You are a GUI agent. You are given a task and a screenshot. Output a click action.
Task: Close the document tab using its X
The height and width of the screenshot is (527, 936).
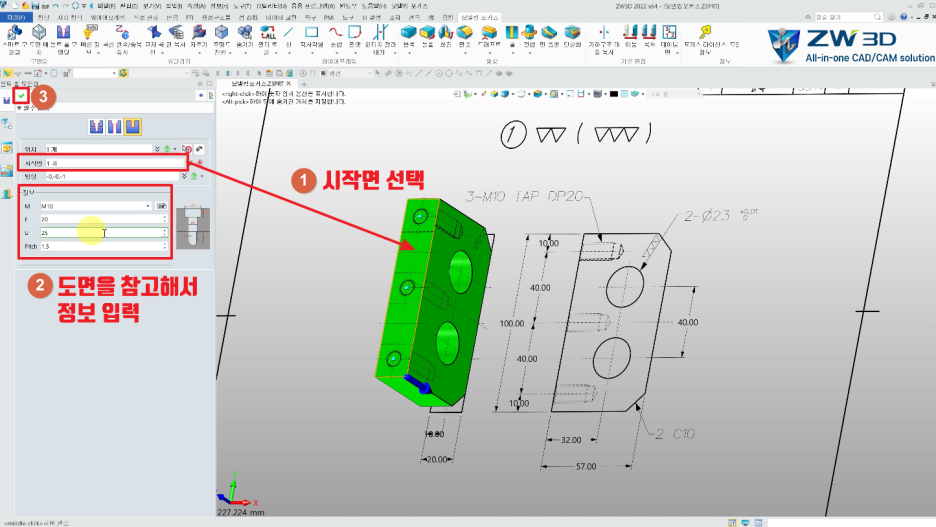pyautogui.click(x=288, y=84)
